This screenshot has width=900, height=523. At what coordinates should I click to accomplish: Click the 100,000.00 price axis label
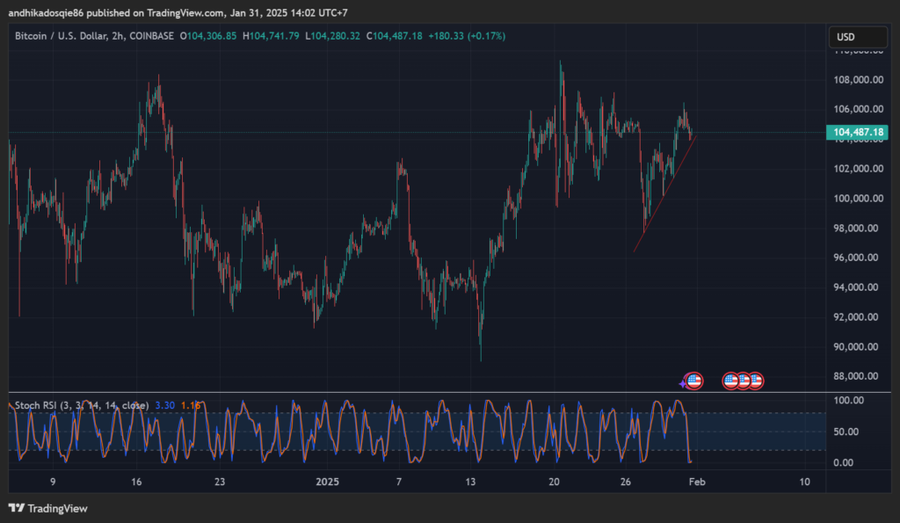(858, 199)
